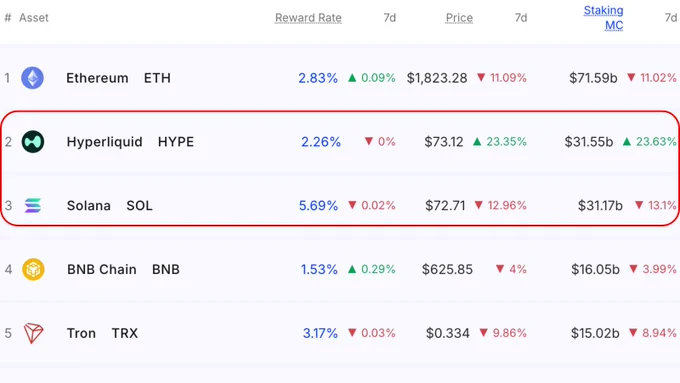Click the $0.334 Tron price
This screenshot has width=680, height=383.
coord(448,333)
